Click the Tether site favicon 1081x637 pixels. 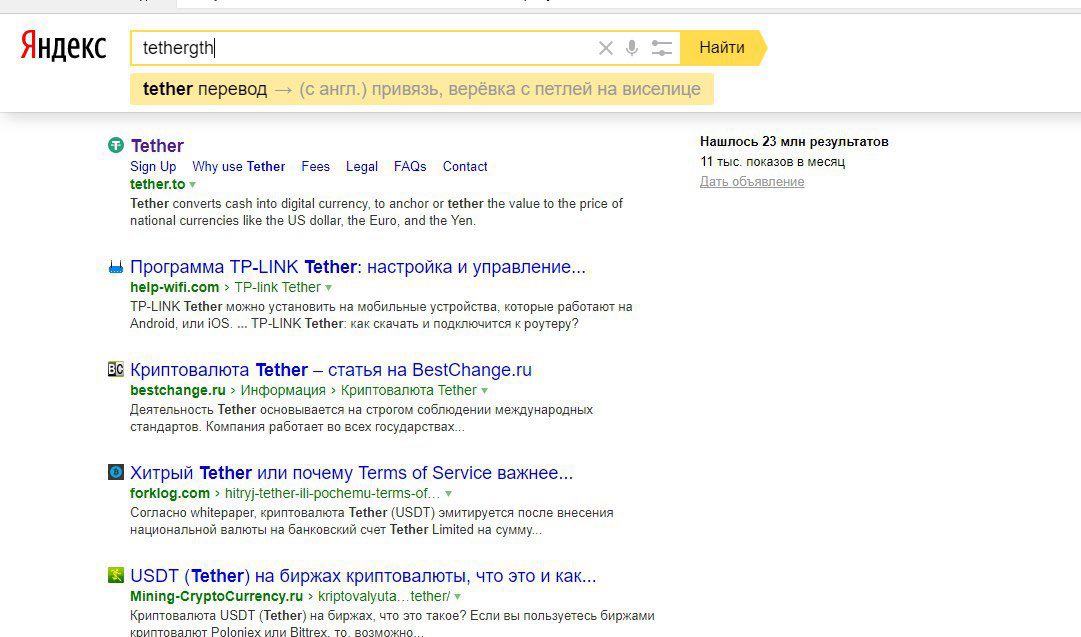click(116, 145)
